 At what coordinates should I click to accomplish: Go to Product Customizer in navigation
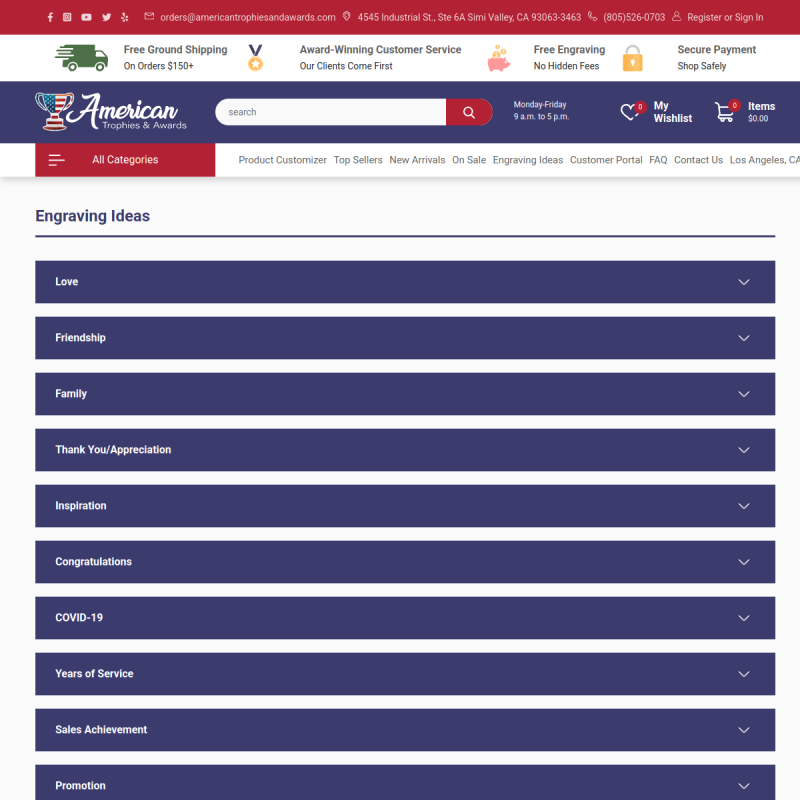(282, 160)
